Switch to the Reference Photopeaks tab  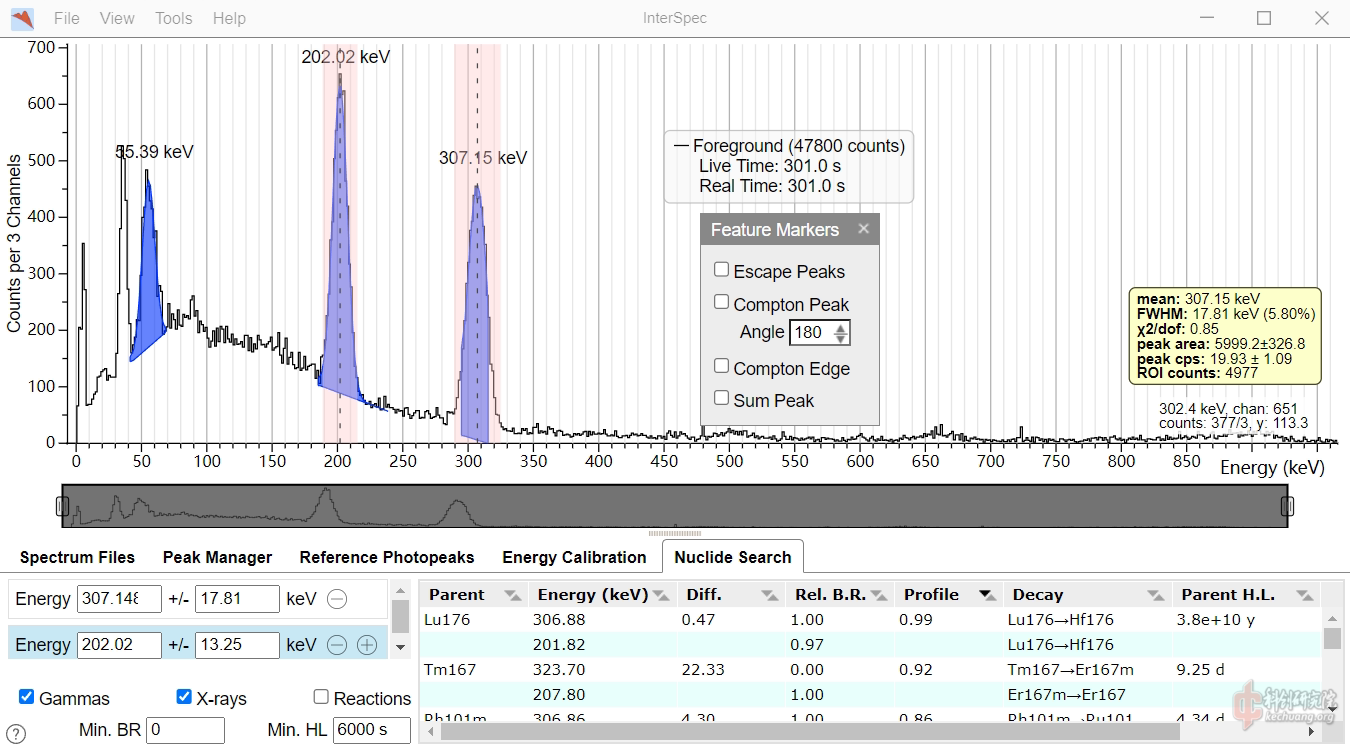(387, 557)
